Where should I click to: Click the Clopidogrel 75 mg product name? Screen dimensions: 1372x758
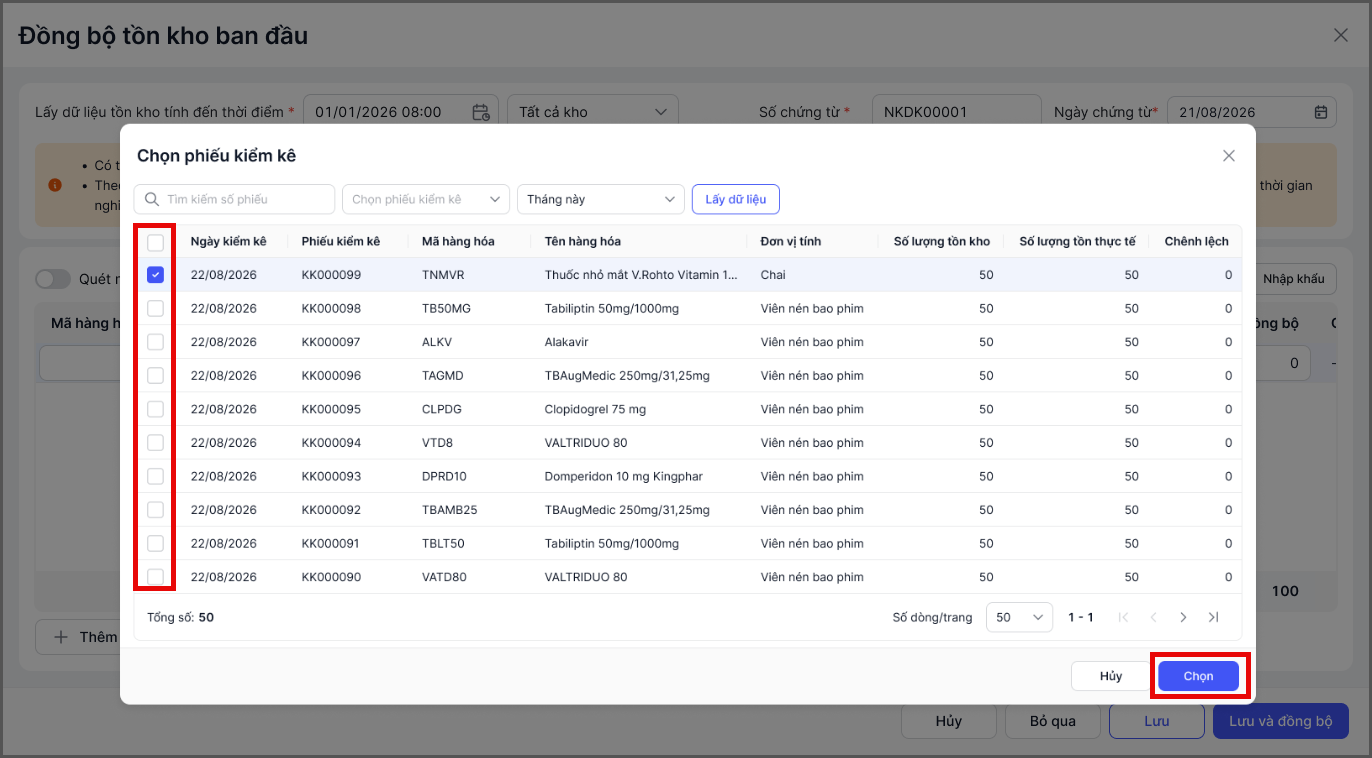click(595, 409)
